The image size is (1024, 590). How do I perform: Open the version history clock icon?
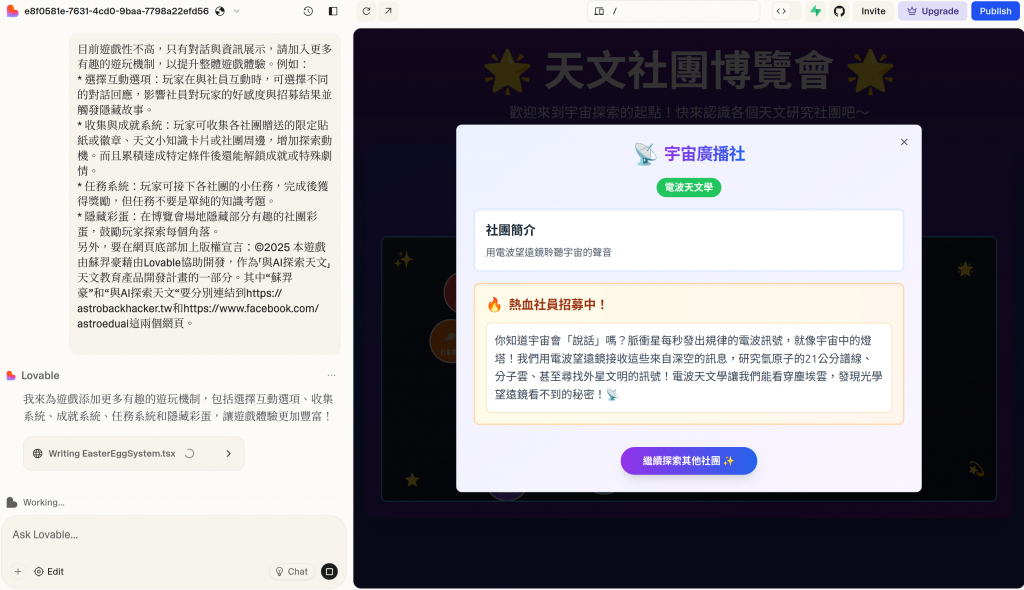(308, 11)
